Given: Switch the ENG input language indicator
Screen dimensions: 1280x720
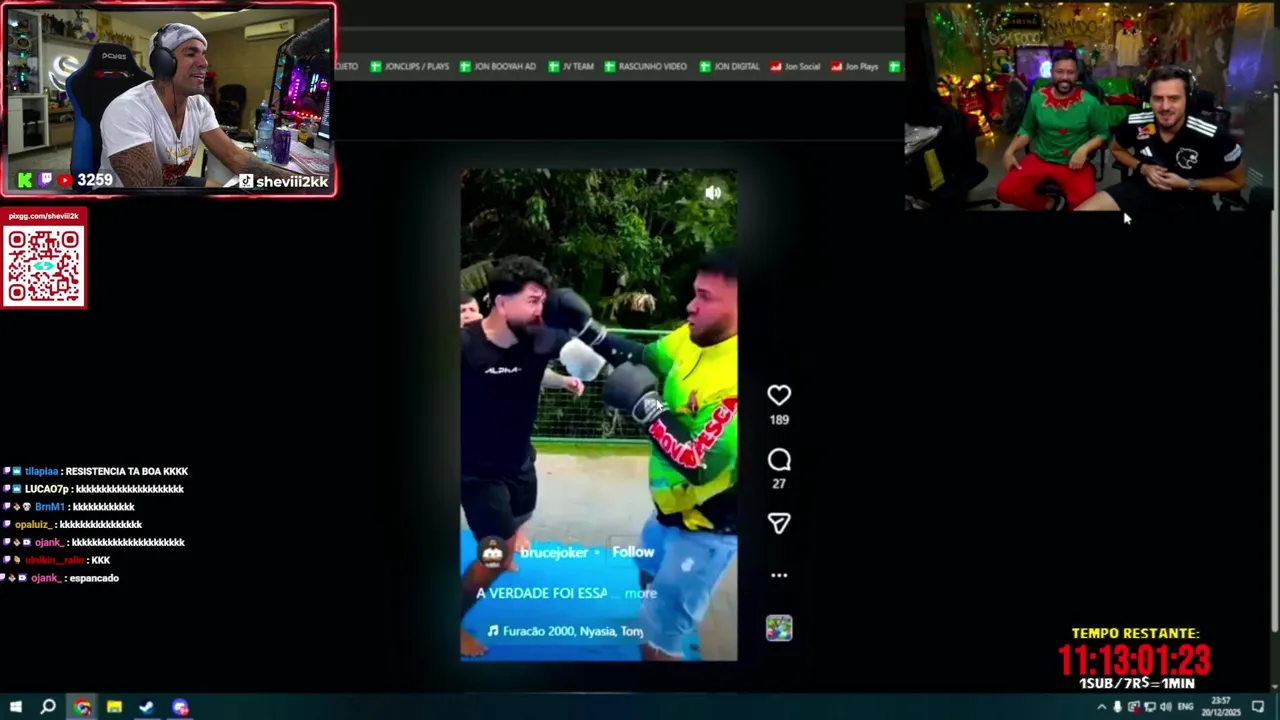Looking at the screenshot, I should [x=1186, y=707].
